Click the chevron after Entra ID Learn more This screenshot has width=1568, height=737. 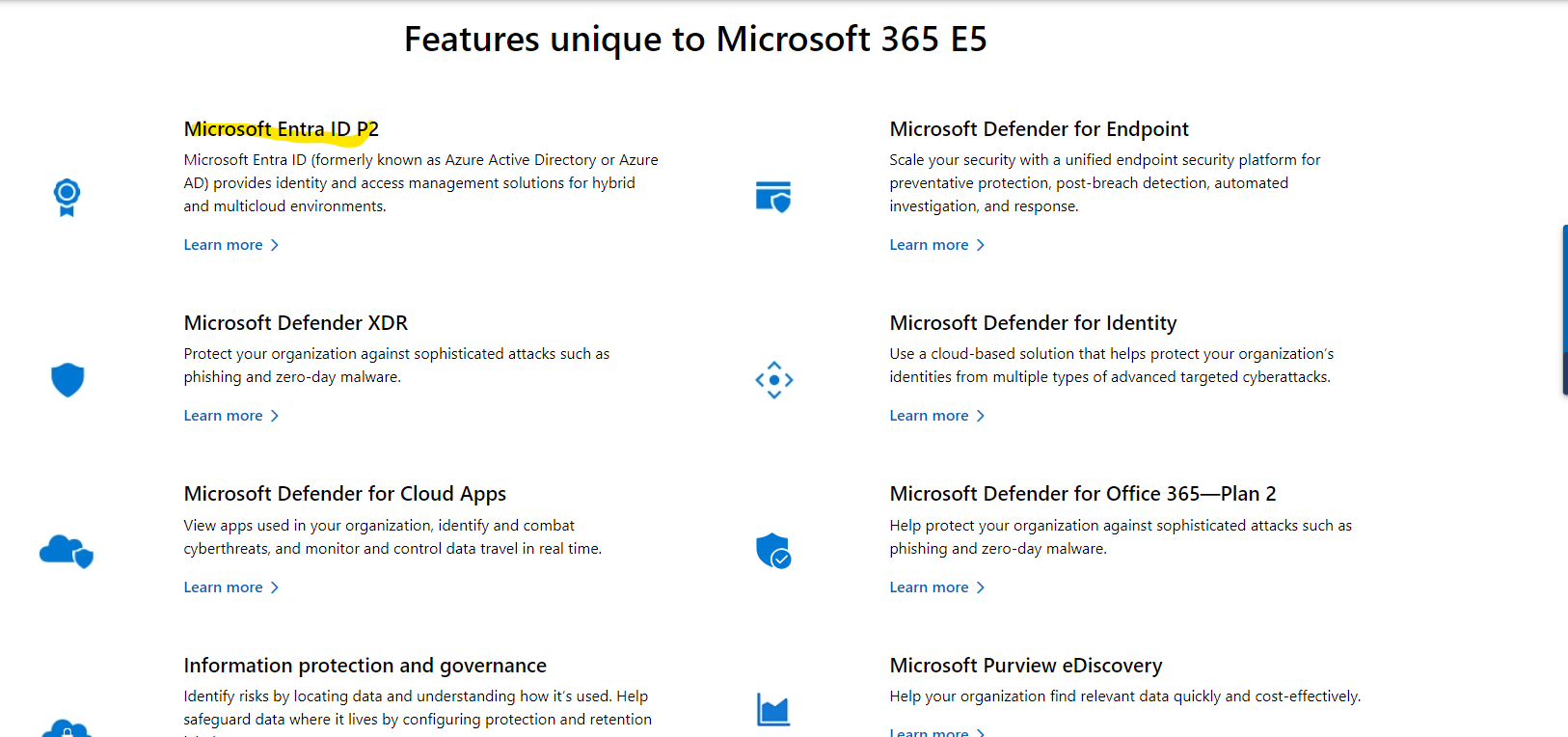(275, 245)
